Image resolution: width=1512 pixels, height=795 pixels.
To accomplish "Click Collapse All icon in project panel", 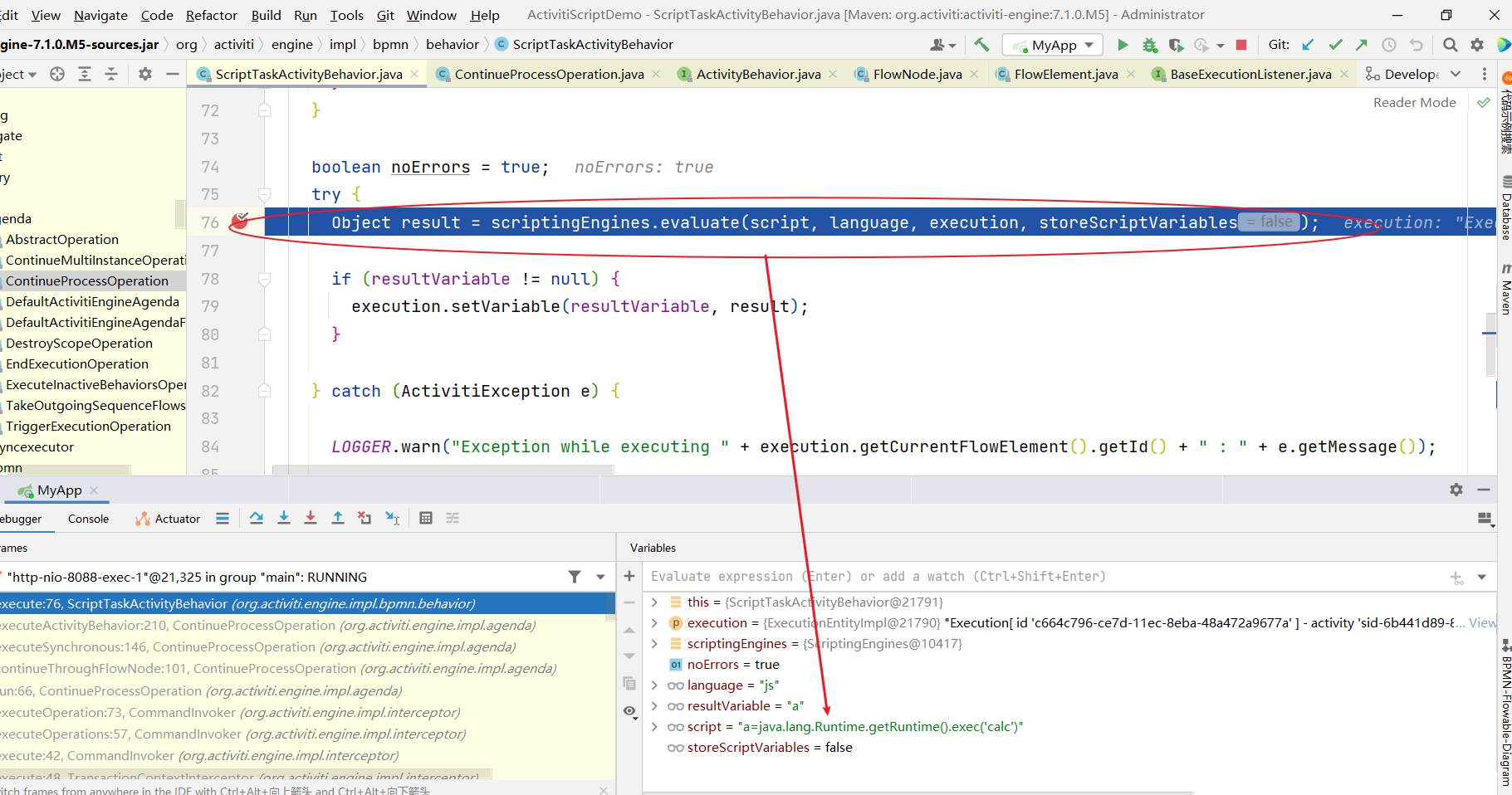I will 111,74.
